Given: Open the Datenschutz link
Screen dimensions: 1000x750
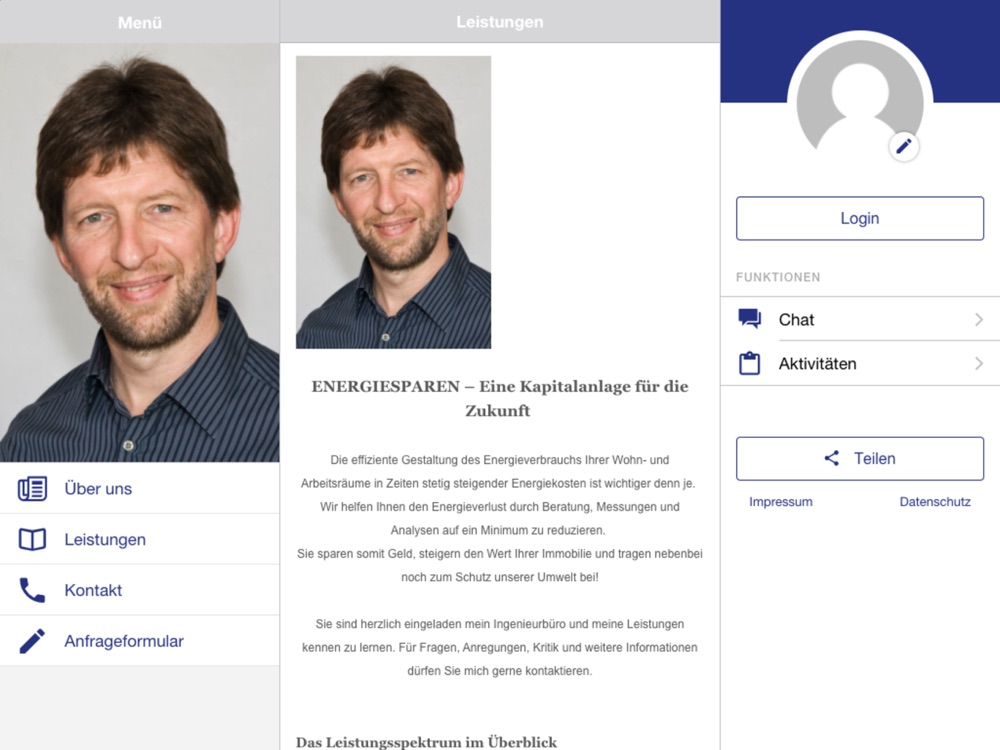Looking at the screenshot, I should click(x=935, y=502).
